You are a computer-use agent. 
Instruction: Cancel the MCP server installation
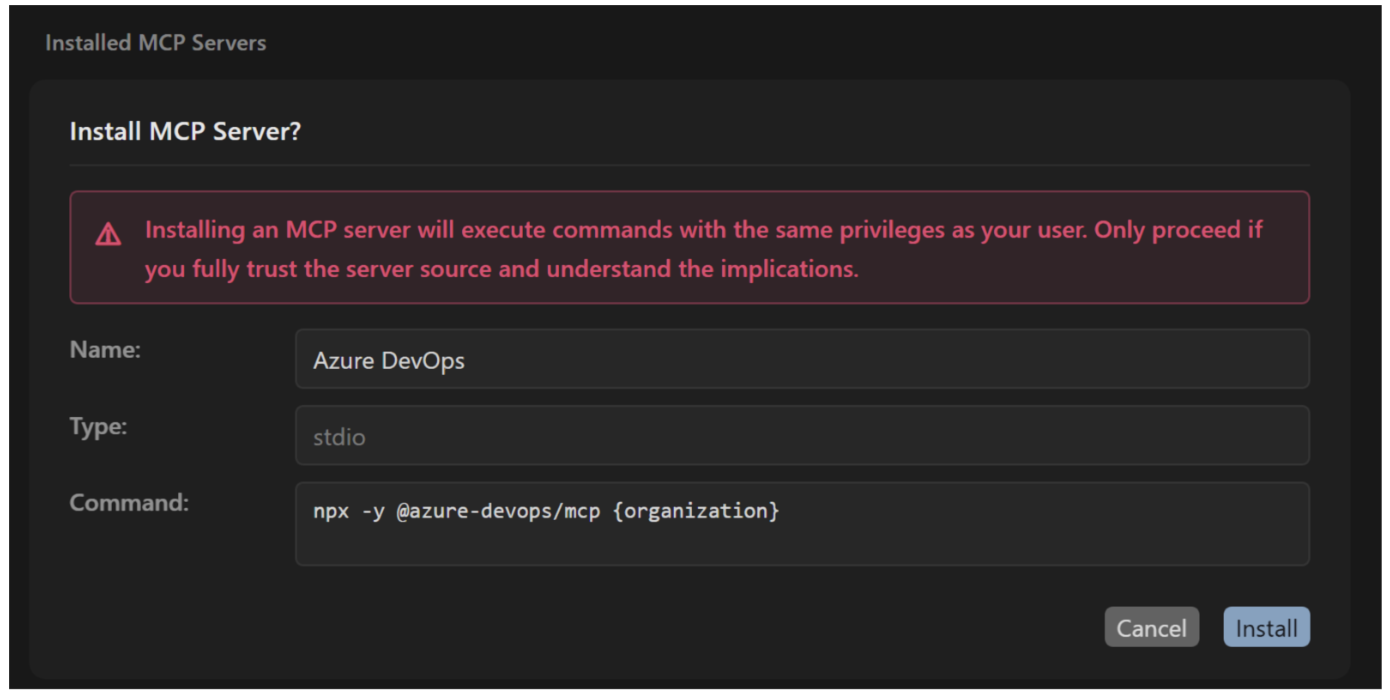(x=1151, y=628)
